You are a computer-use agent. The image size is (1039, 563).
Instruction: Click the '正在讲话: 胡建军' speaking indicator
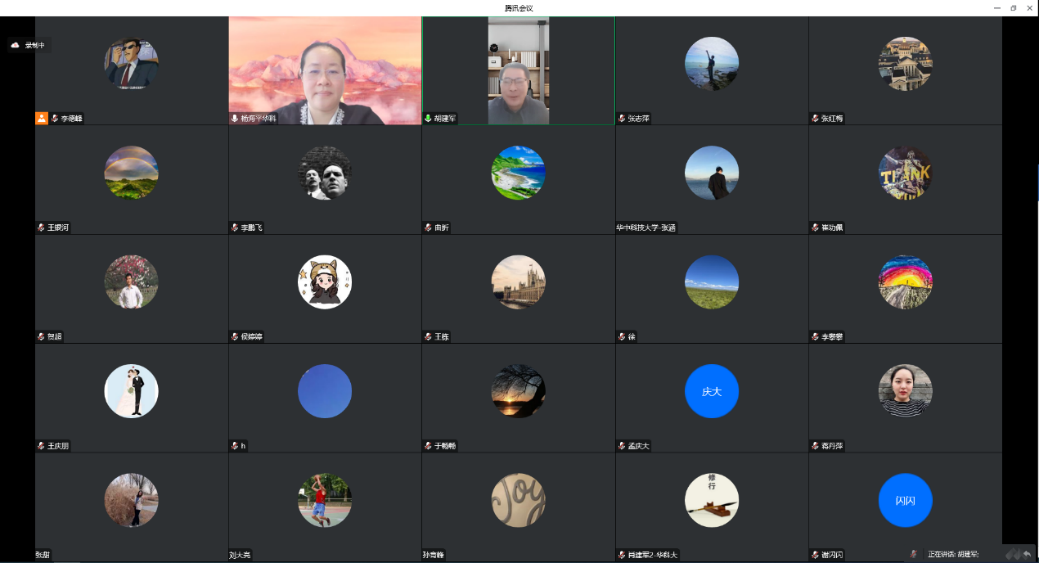point(953,554)
